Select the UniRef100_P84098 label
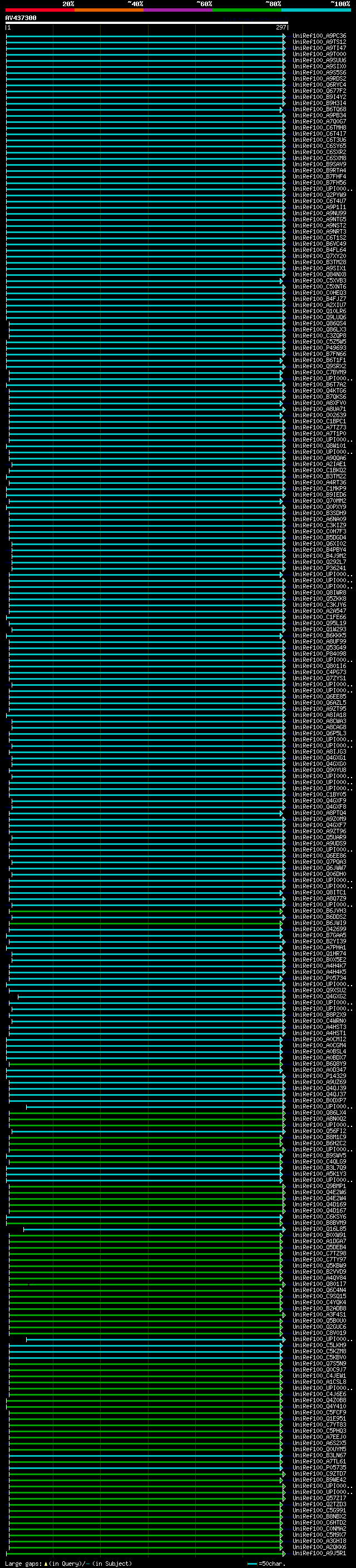This screenshot has width=356, height=1568. click(319, 654)
